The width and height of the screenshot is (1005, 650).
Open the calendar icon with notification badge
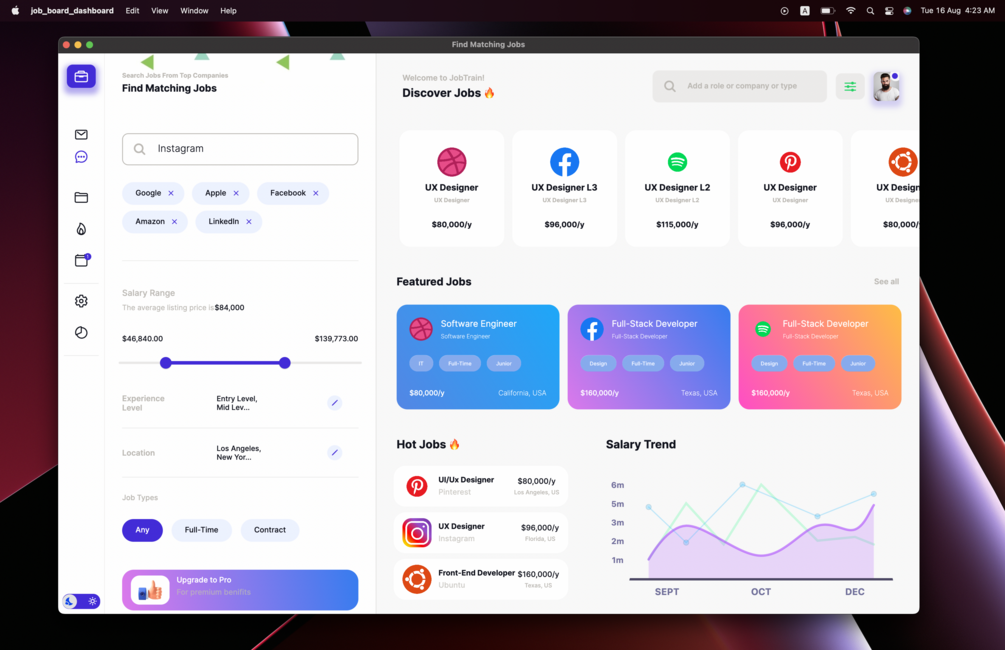[x=82, y=260]
